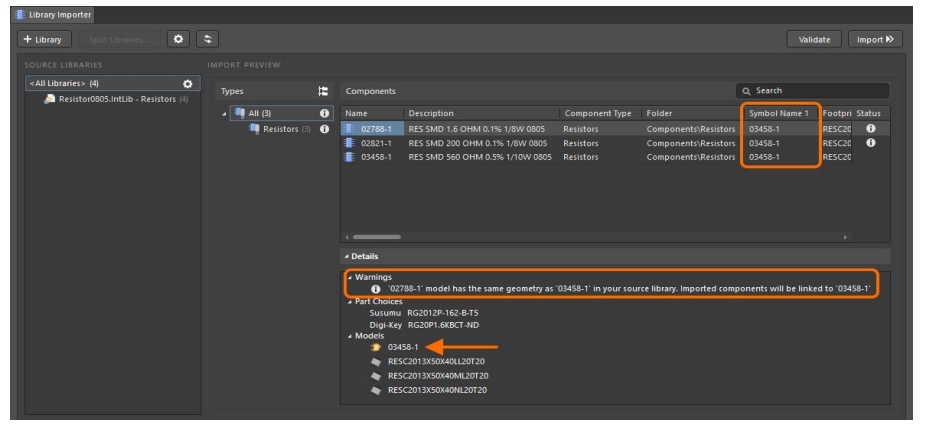
Task: Select component row 02821-1
Action: coord(615,143)
